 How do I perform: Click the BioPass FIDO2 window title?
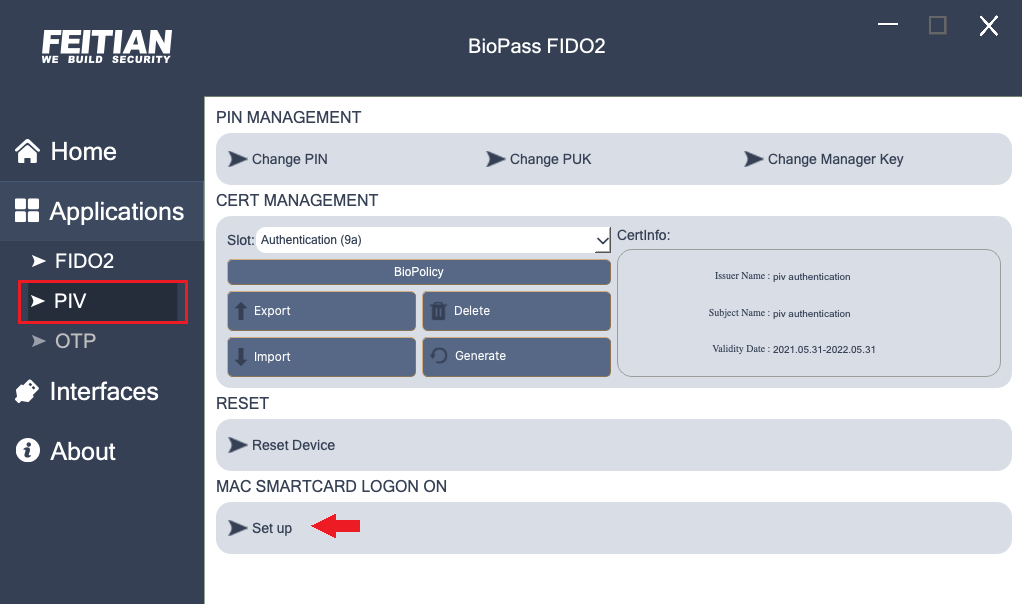point(536,46)
